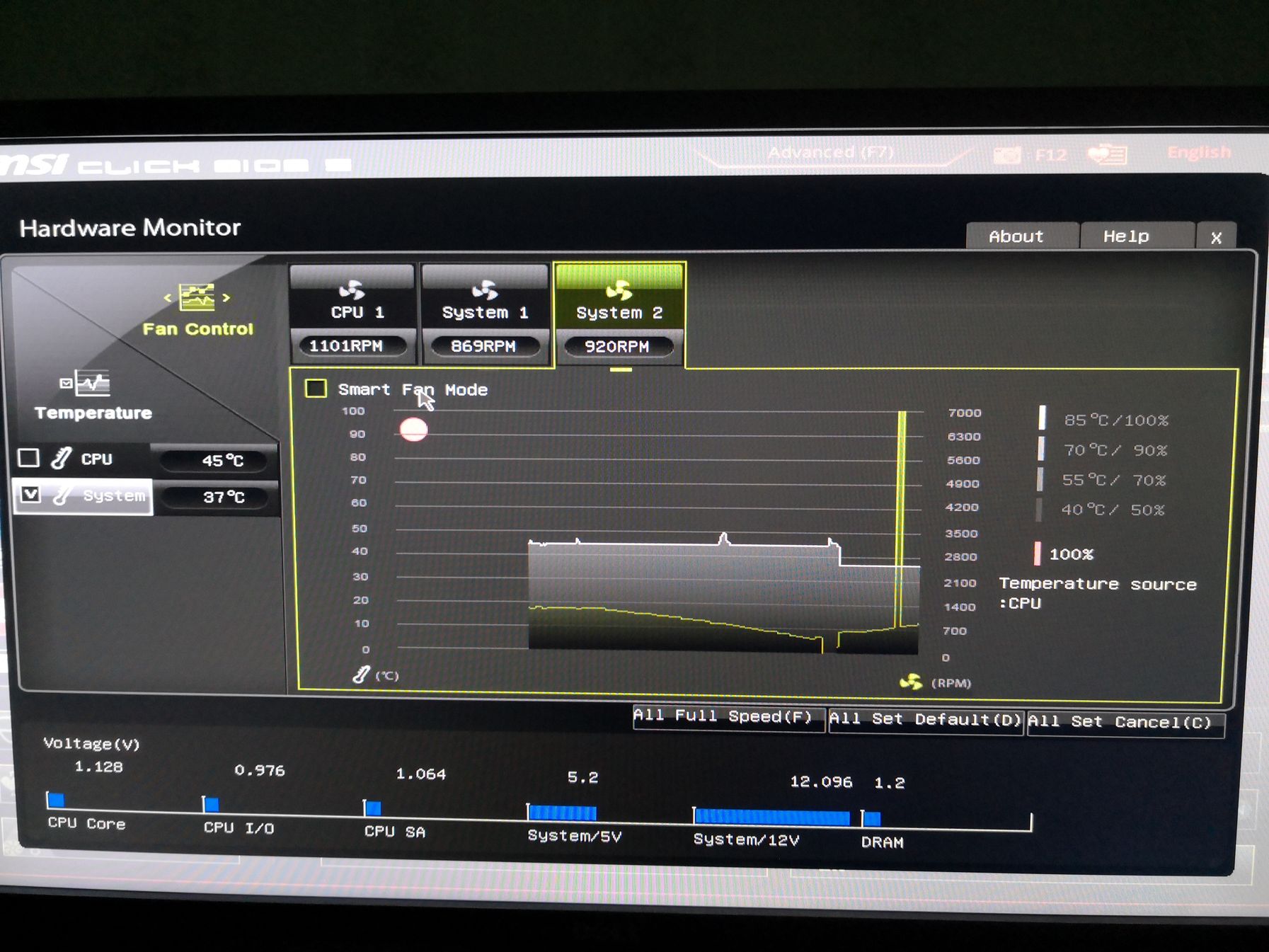This screenshot has width=1269, height=952.
Task: Click the 1101RPM reading under CPU 1
Action: pos(352,346)
